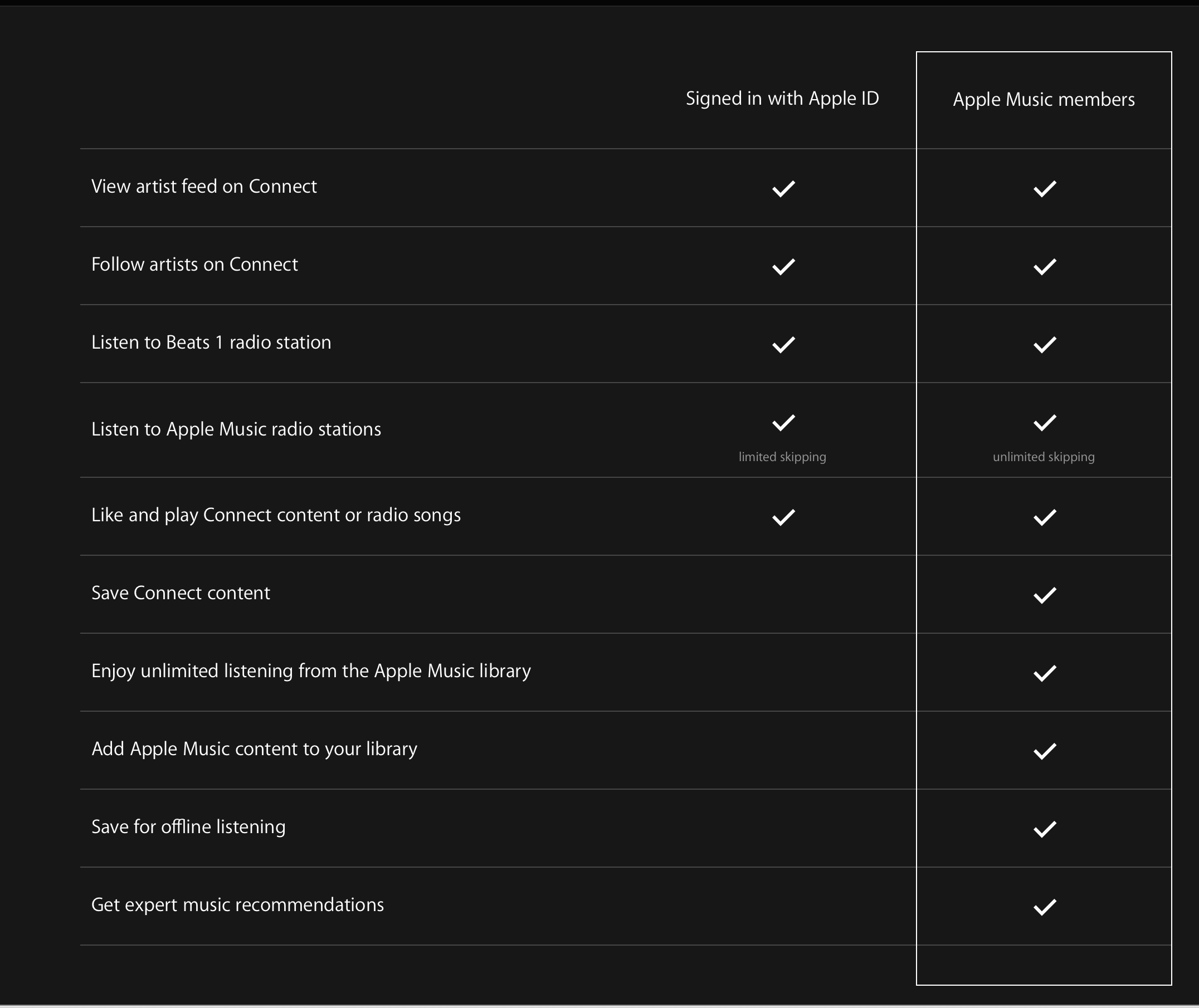Viewport: 1199px width, 1008px height.
Task: Click 'Get expert music recommendations' row label
Action: (x=237, y=905)
